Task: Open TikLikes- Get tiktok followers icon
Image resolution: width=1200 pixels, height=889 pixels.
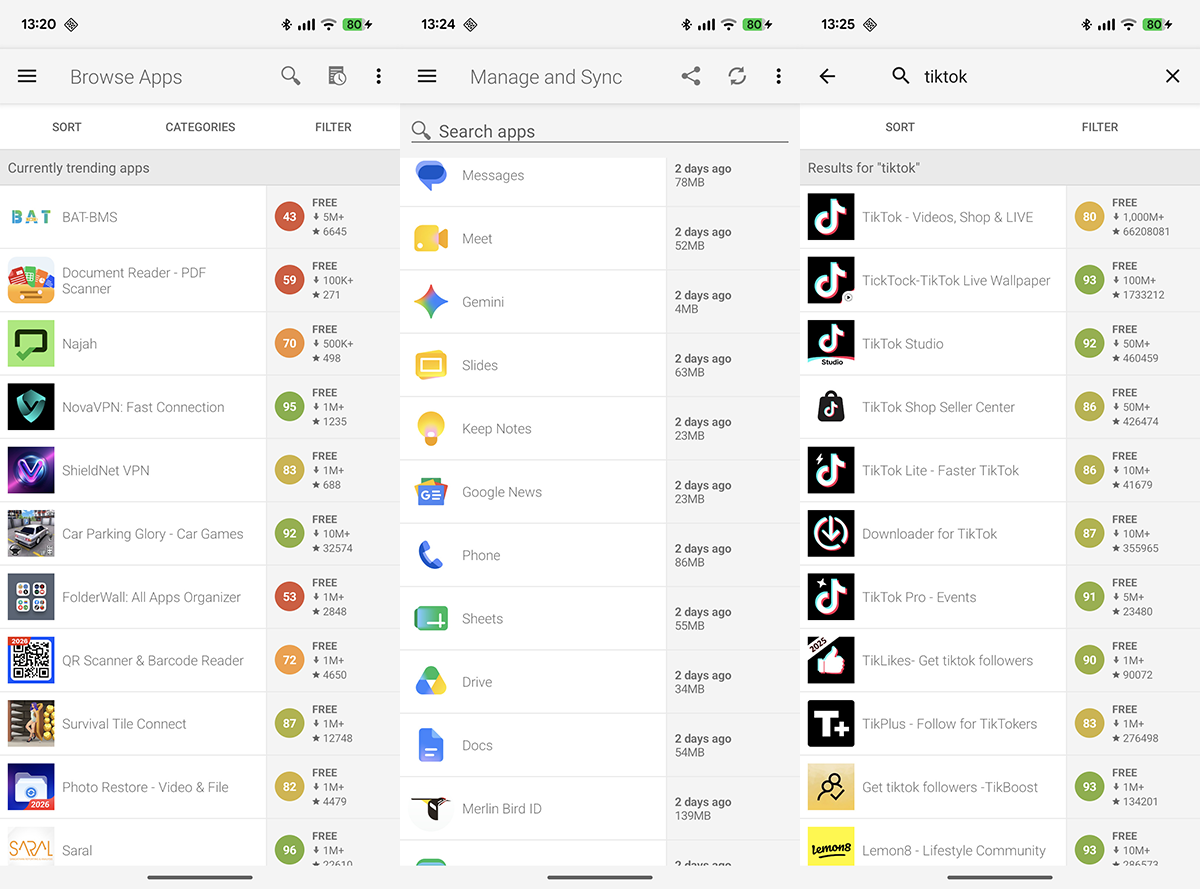Action: (831, 660)
